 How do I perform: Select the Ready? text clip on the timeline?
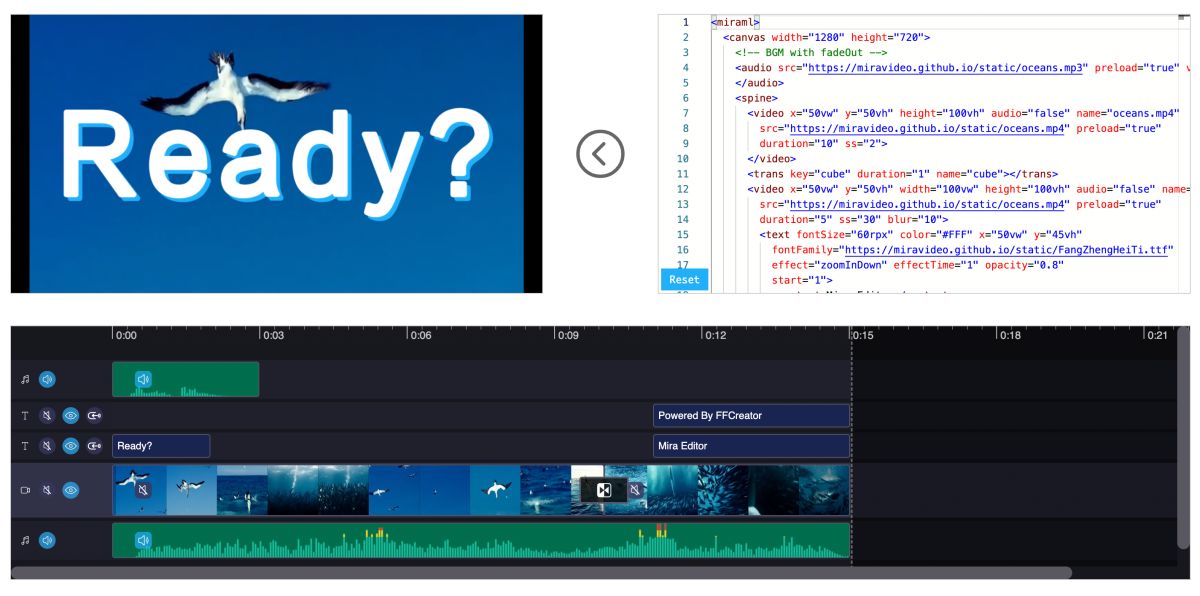[x=161, y=446]
